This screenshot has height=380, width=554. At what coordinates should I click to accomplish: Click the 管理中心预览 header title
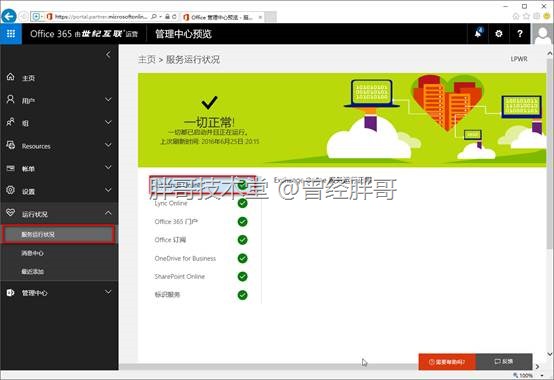click(183, 34)
